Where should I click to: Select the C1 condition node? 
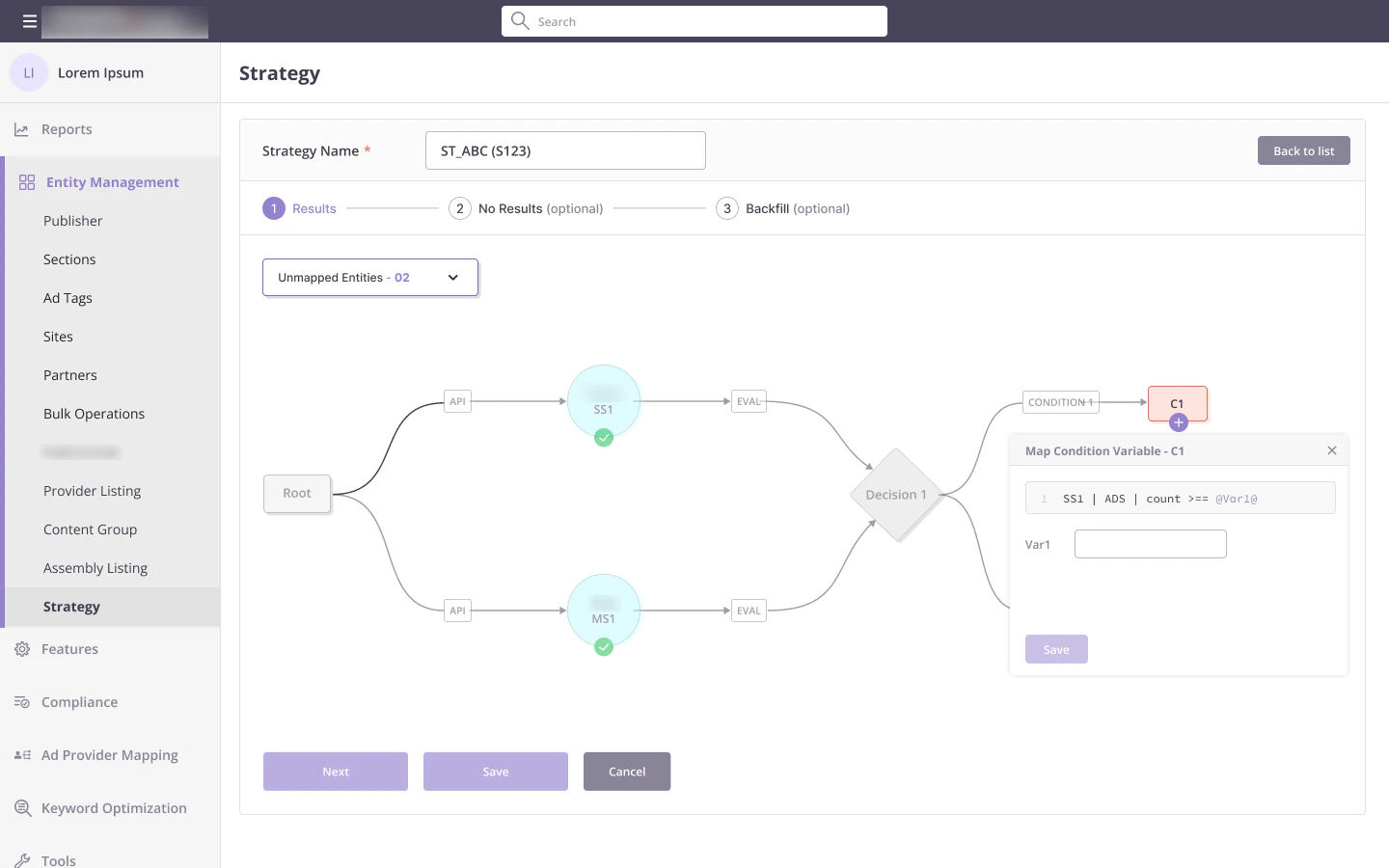1178,403
